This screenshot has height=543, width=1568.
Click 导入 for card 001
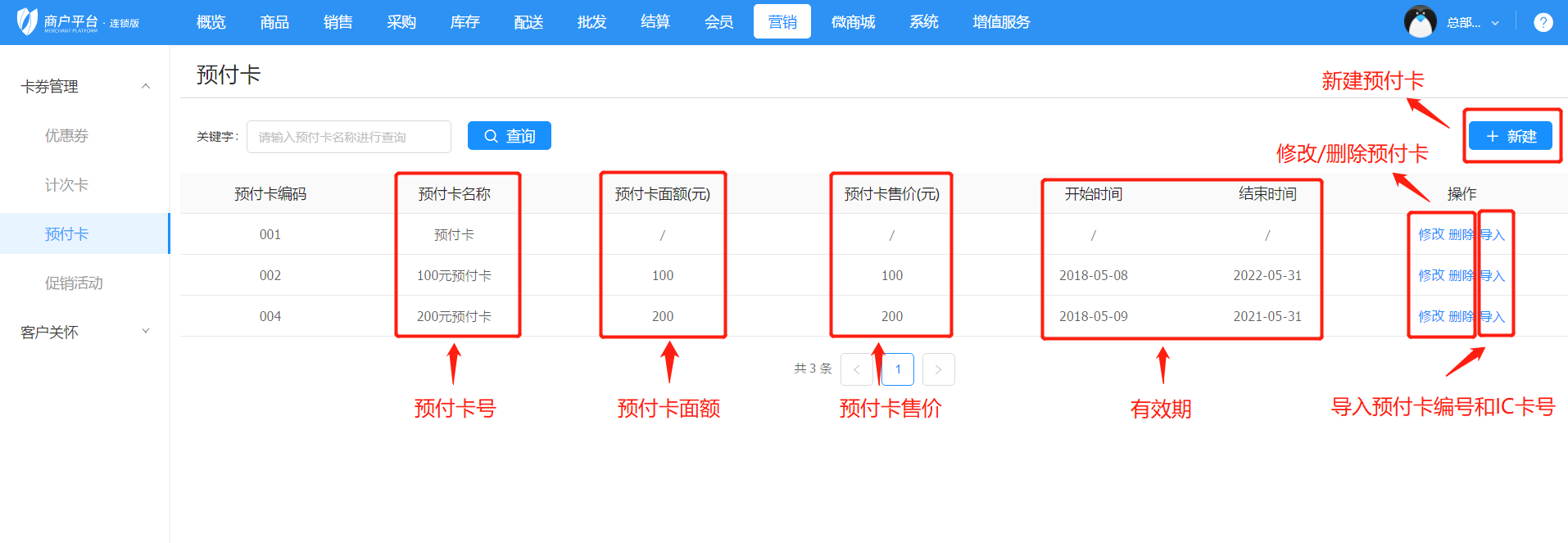[1493, 235]
